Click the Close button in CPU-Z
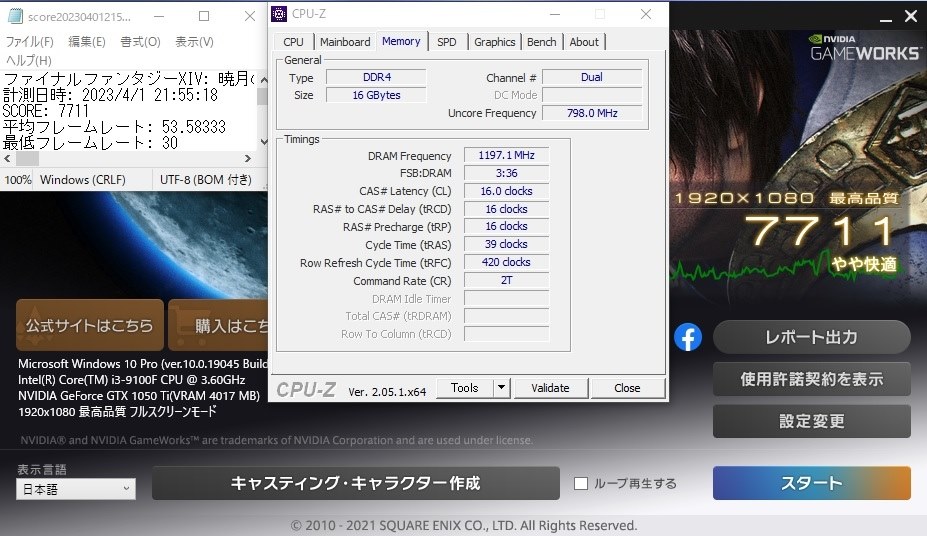Image resolution: width=927 pixels, height=536 pixels. click(627, 388)
